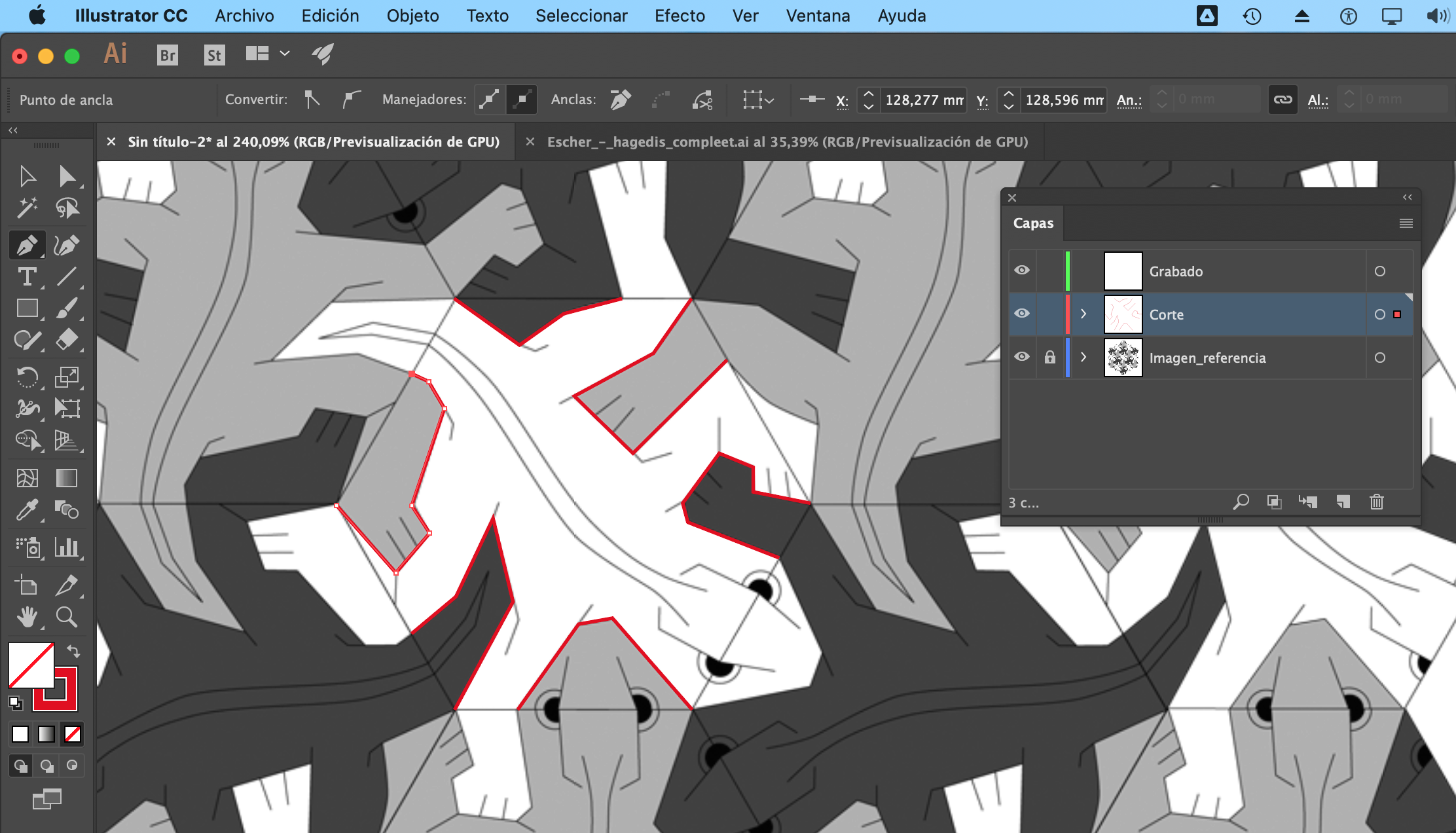The image size is (1456, 833).
Task: Select the Scale tool
Action: pyautogui.click(x=66, y=377)
